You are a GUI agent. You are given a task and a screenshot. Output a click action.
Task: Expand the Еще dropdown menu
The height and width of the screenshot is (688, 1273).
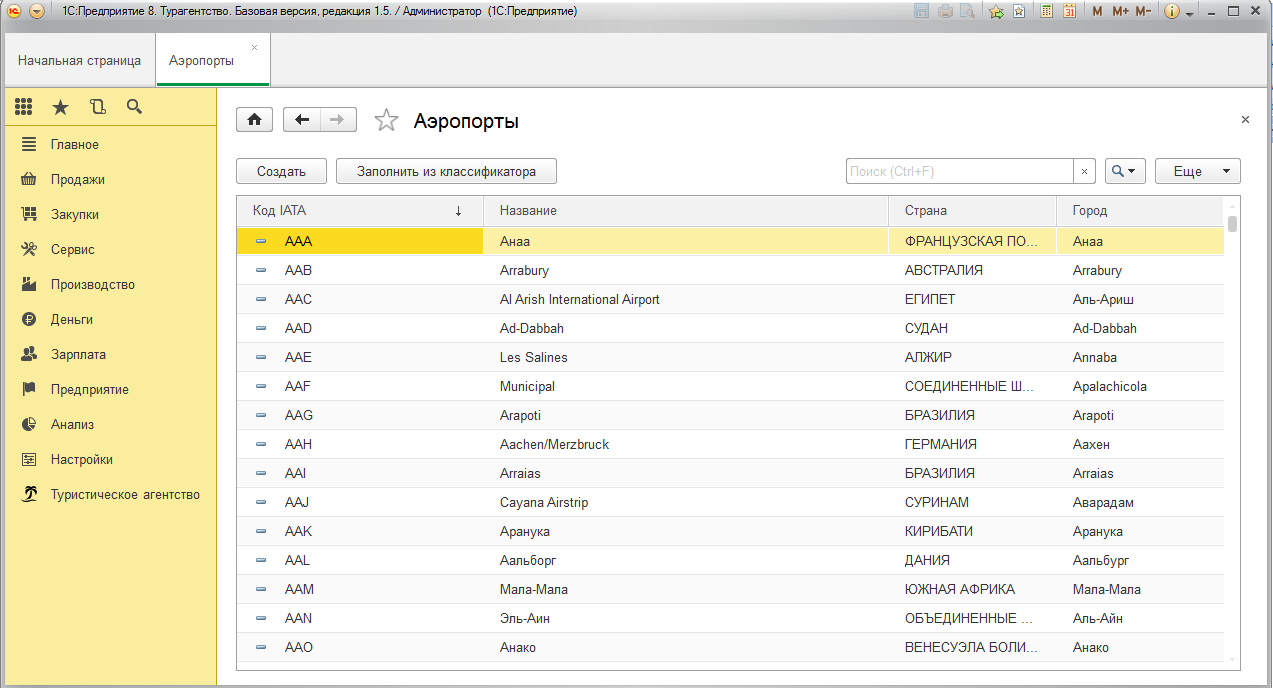pos(1197,171)
